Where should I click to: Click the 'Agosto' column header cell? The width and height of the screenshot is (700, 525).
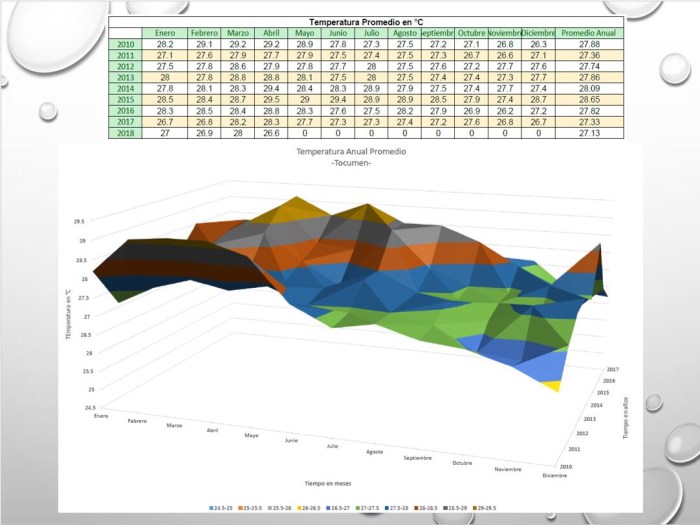click(x=405, y=33)
